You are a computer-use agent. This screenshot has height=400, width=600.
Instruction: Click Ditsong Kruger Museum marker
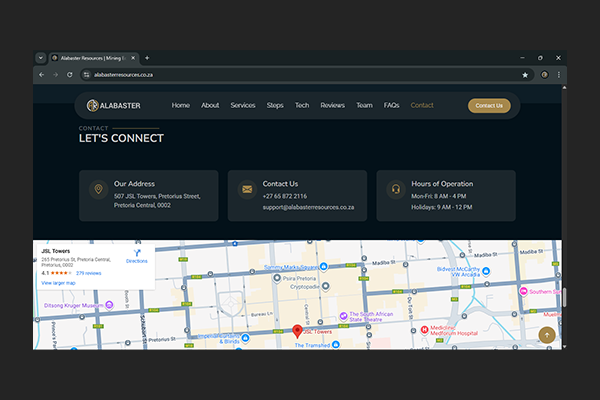click(109, 305)
